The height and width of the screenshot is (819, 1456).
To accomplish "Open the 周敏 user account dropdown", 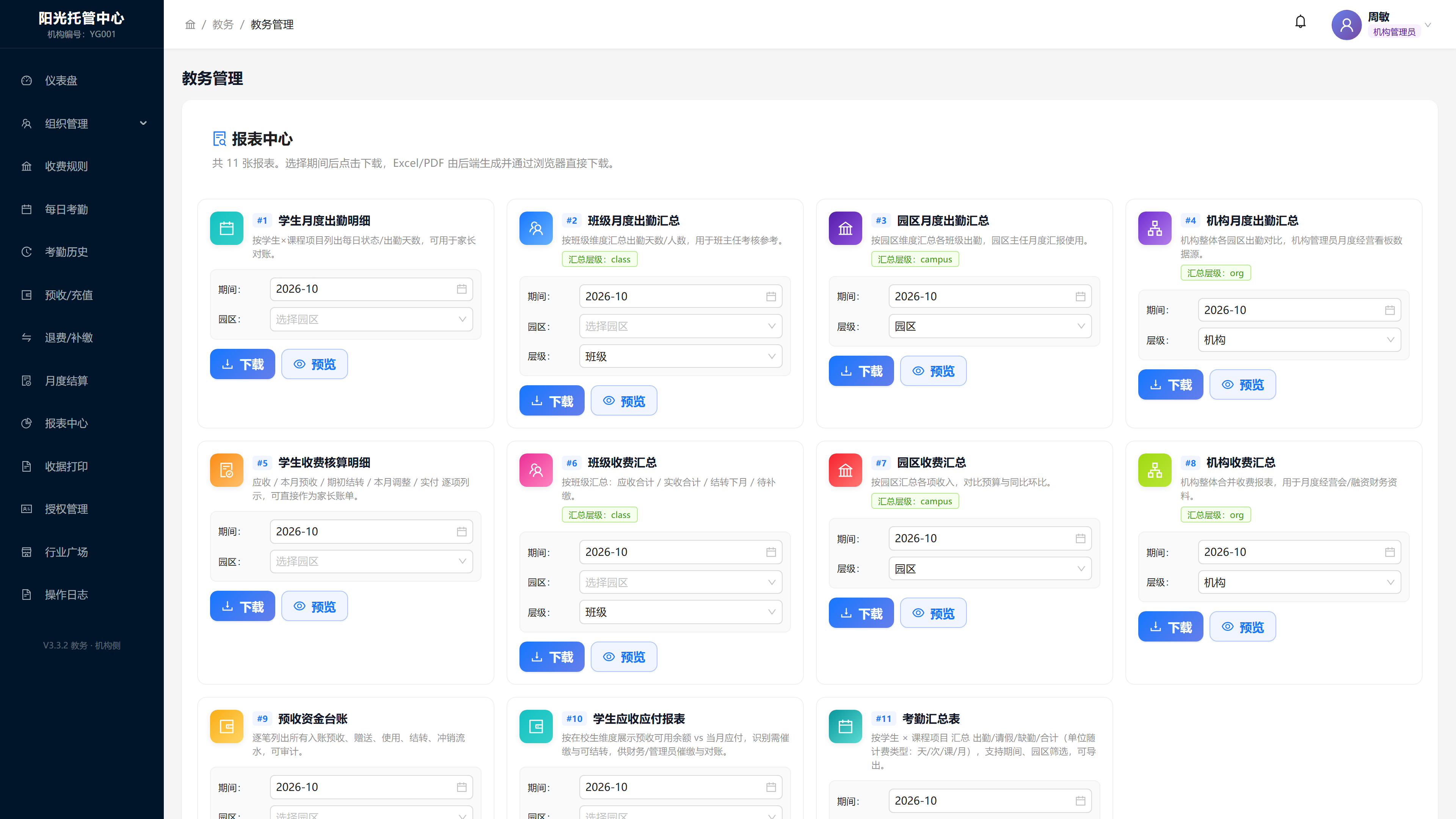I will click(1382, 25).
